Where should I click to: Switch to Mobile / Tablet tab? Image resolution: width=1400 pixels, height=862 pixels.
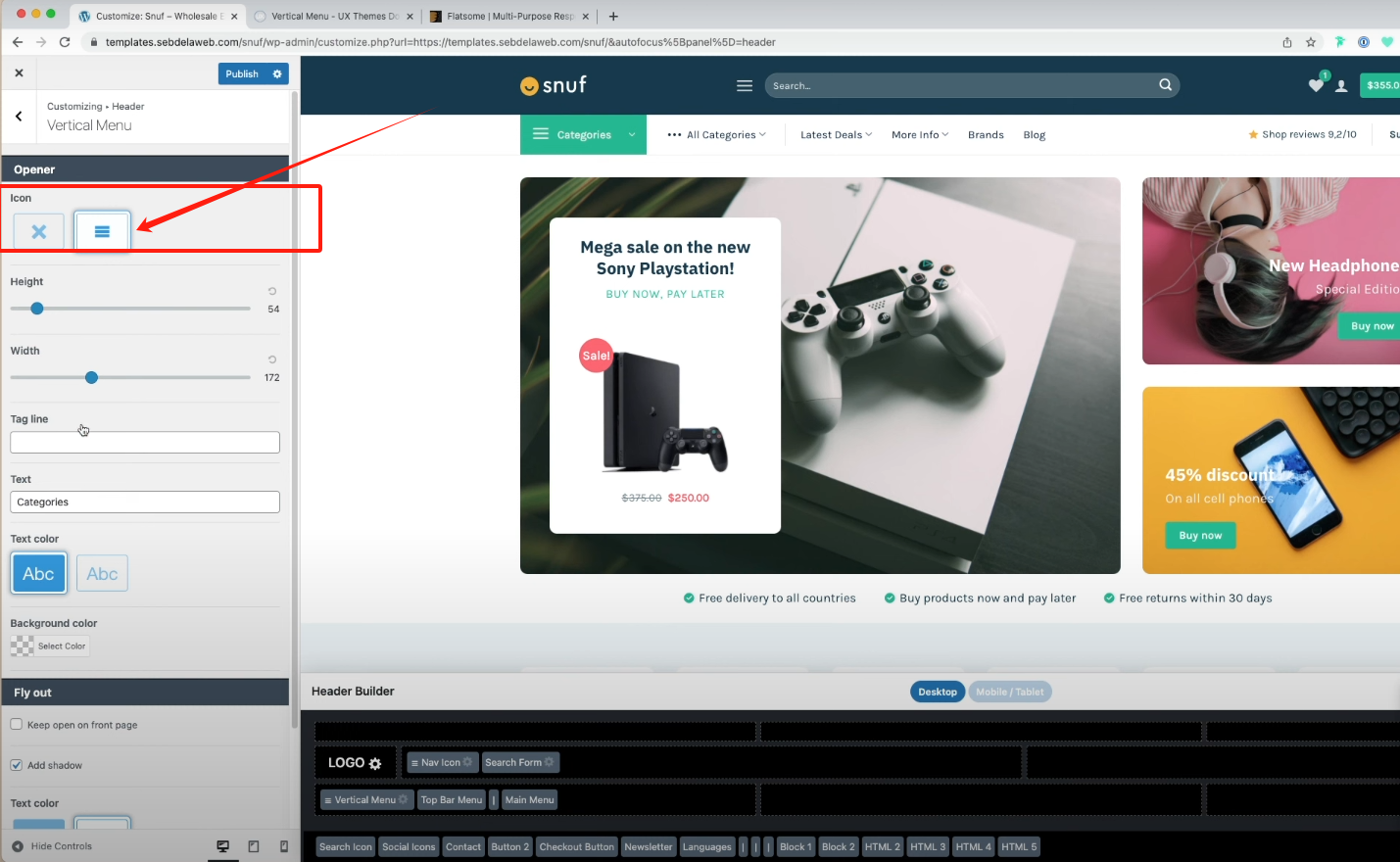1009,692
